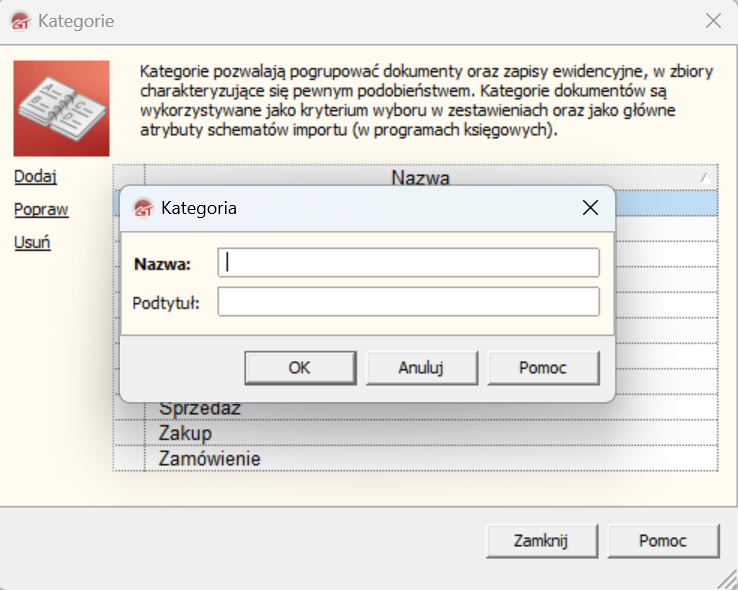738x590 pixels.
Task: Select the Sprzedaż row
Action: tap(415, 410)
